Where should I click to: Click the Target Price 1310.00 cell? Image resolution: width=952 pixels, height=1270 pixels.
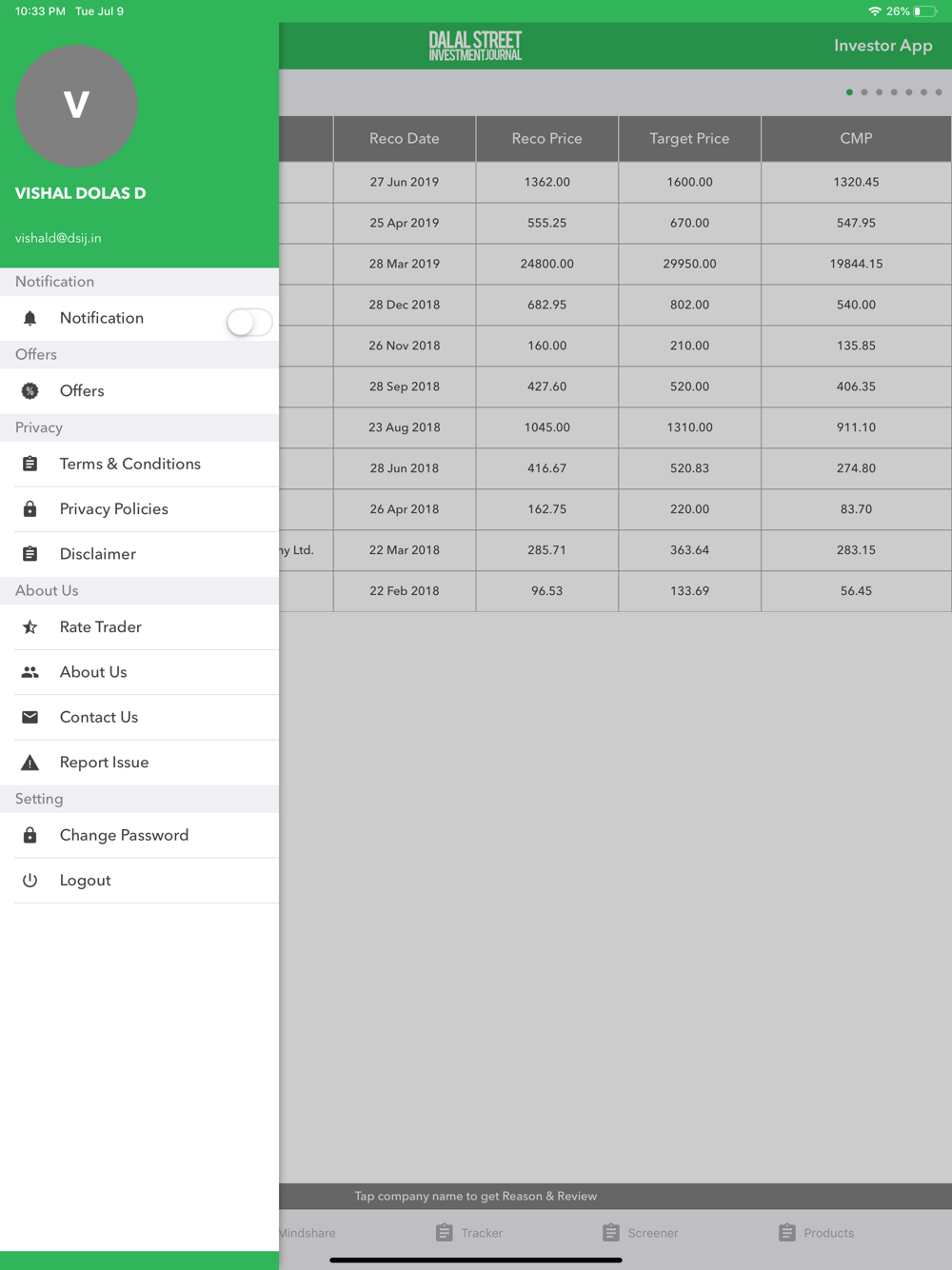coord(690,427)
